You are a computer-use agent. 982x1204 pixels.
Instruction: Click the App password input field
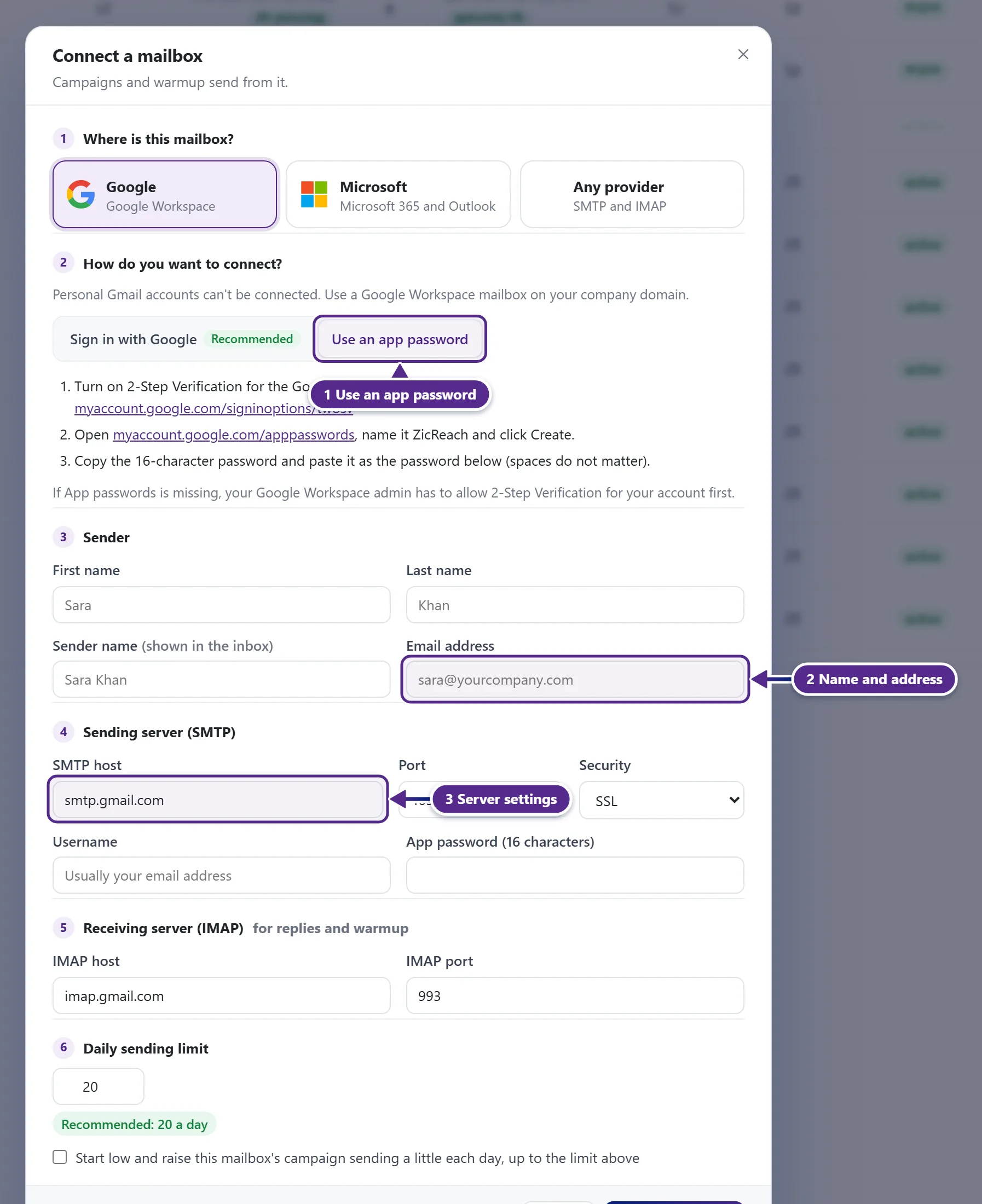coord(575,876)
